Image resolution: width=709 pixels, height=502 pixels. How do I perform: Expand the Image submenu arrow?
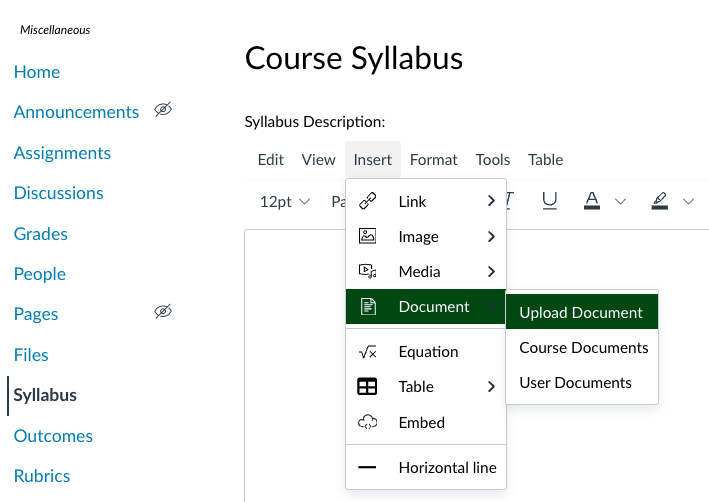click(x=491, y=236)
